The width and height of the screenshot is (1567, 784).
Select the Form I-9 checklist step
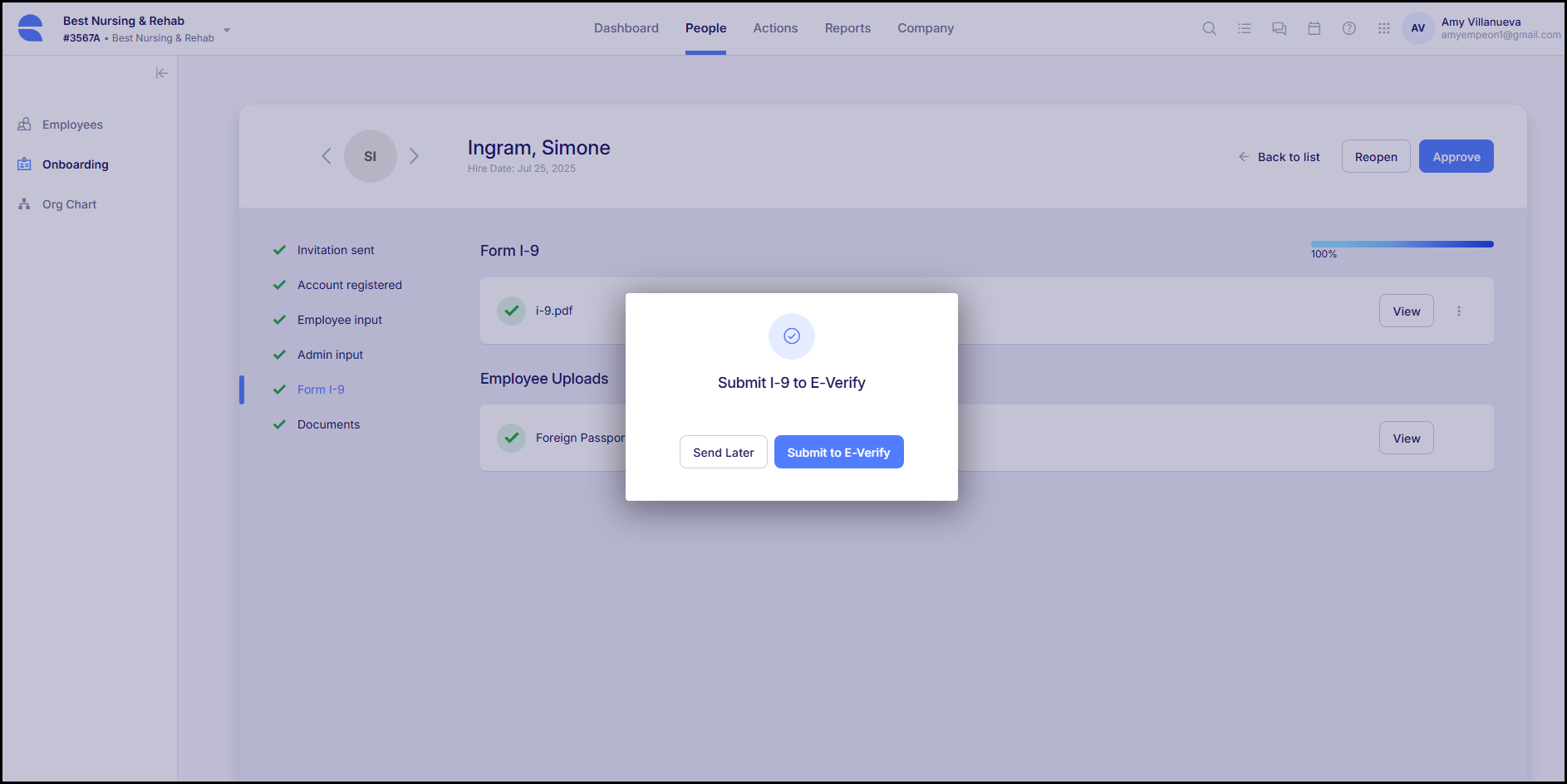pos(321,389)
